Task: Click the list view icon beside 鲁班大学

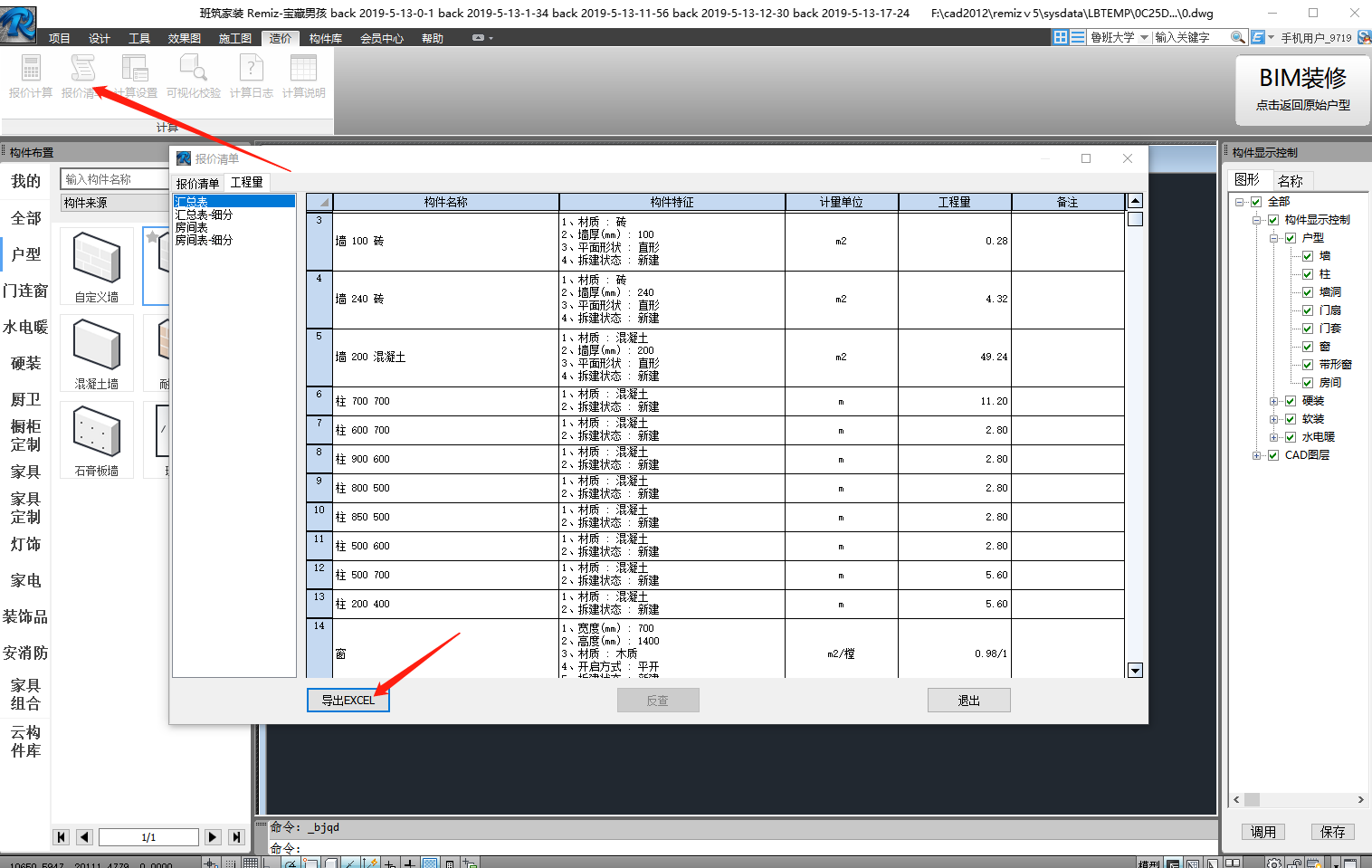Action: (1077, 37)
